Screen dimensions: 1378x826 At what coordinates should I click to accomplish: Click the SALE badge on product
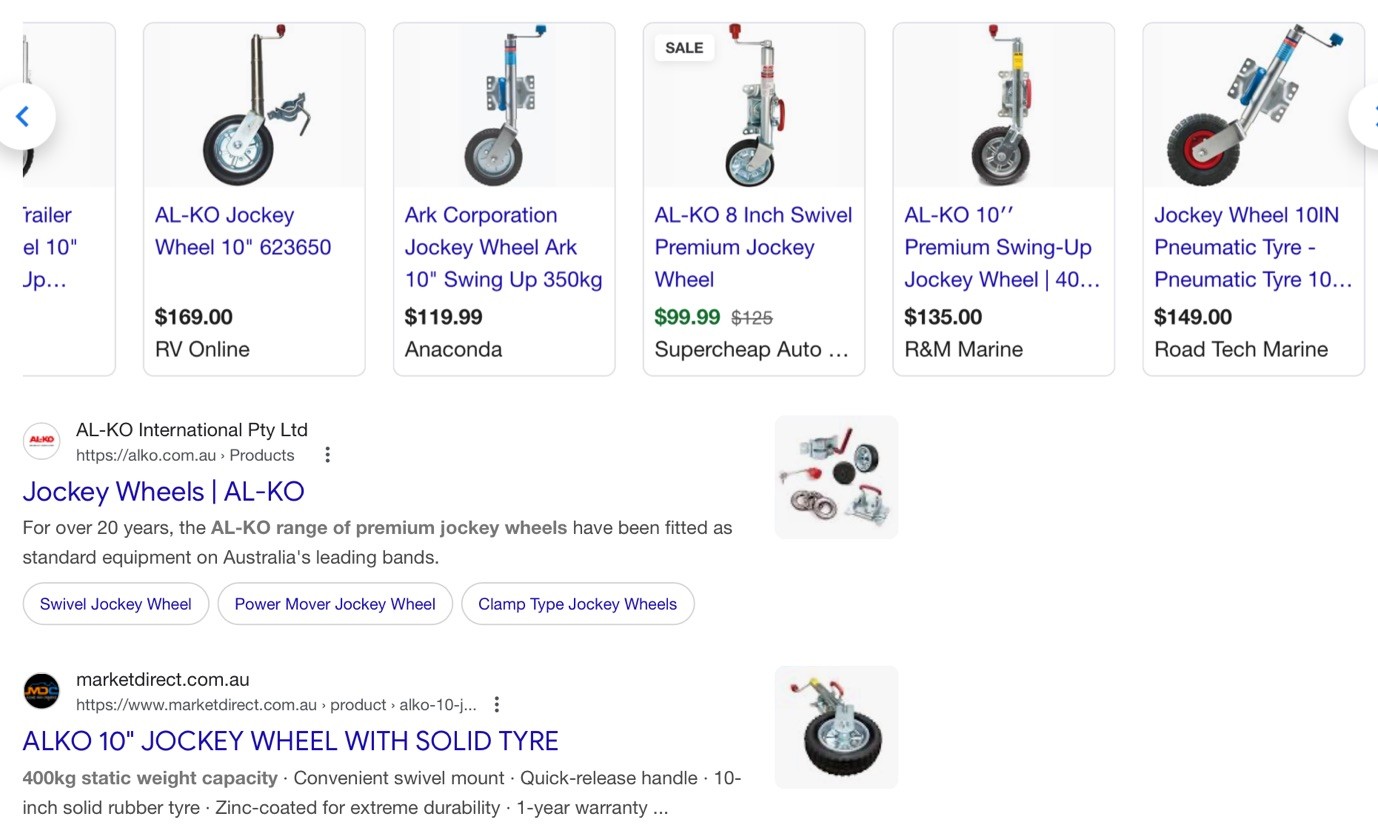[684, 48]
